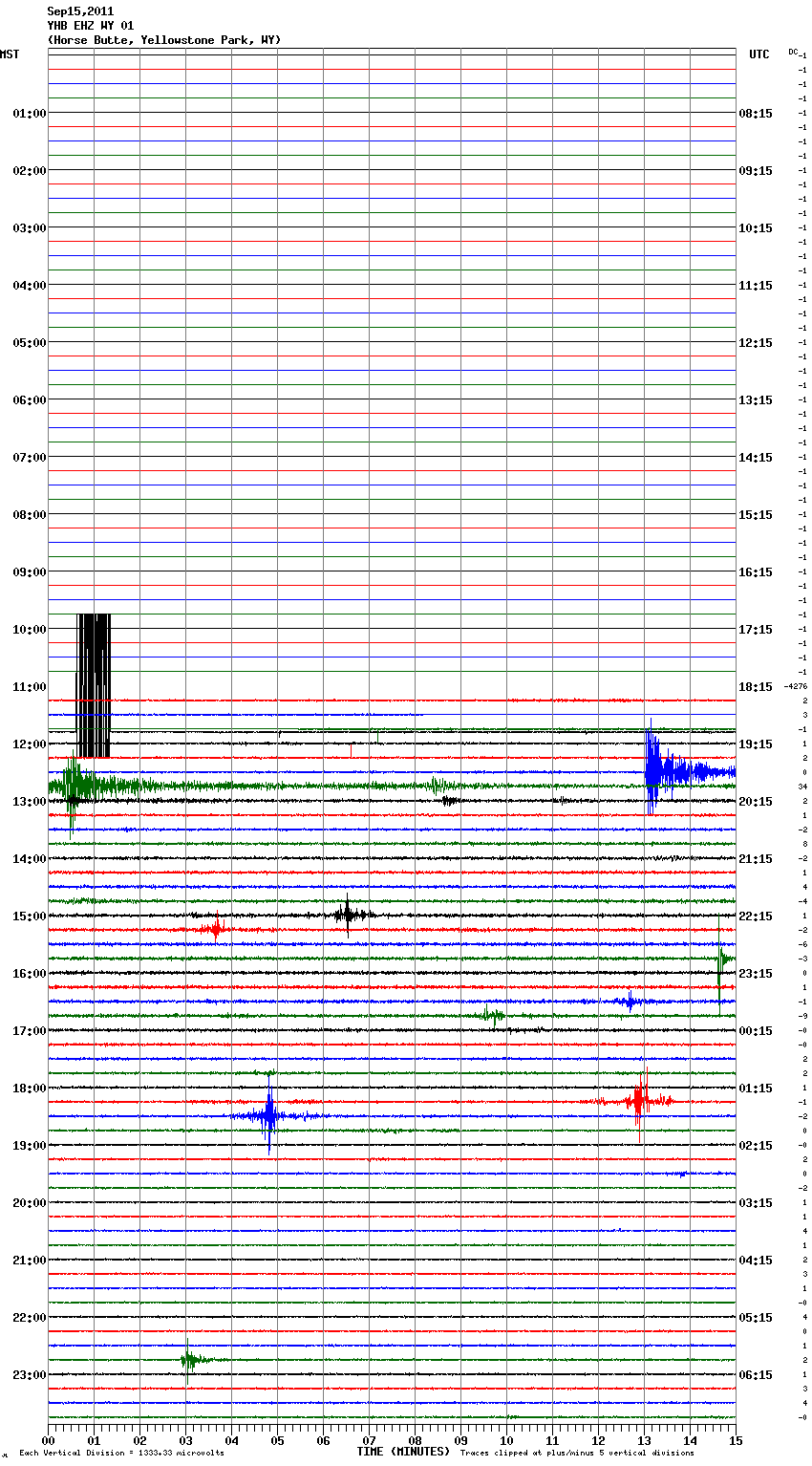
Task: Click the 09:15 UTC time label
Action: (756, 171)
